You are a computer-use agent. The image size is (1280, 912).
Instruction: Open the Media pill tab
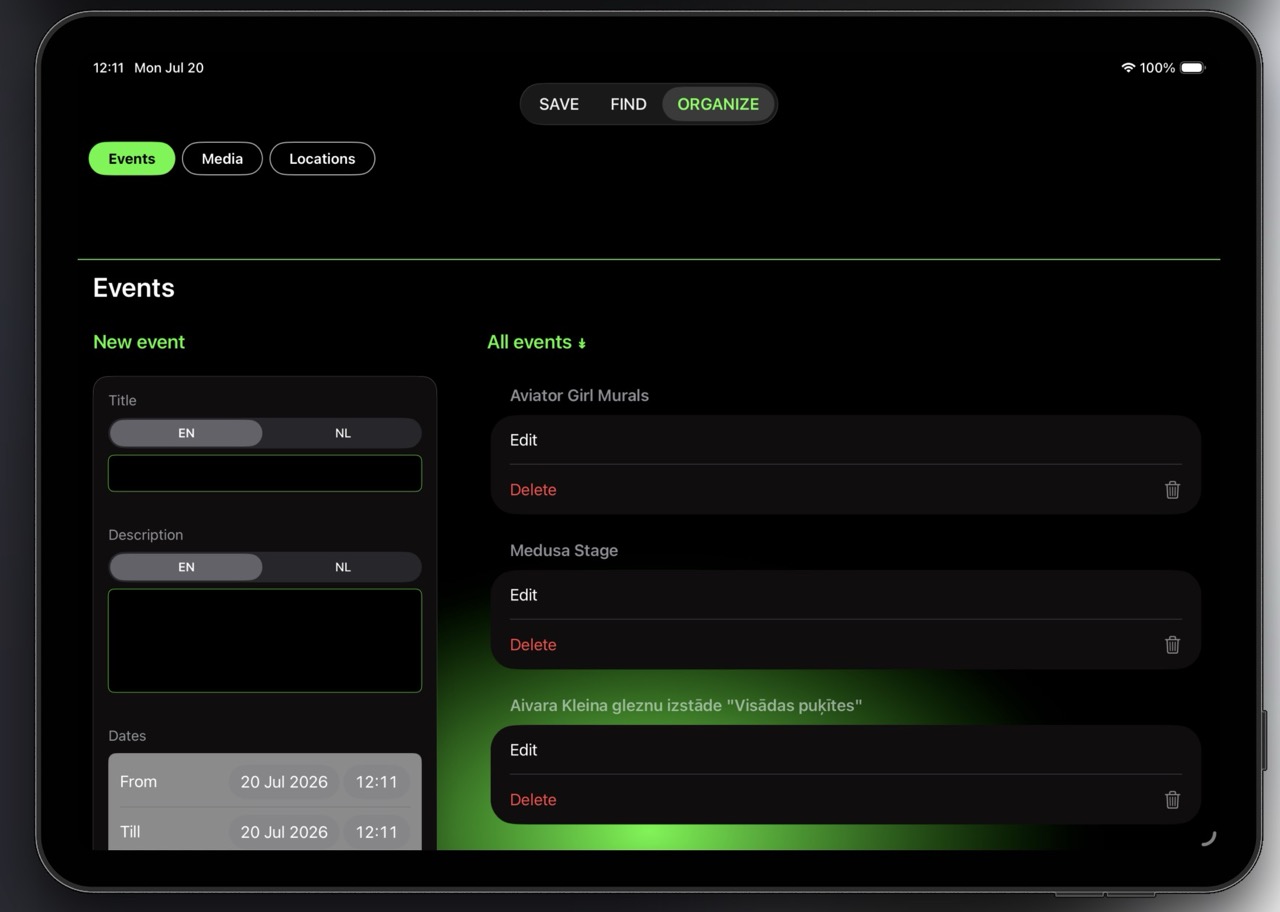point(222,159)
